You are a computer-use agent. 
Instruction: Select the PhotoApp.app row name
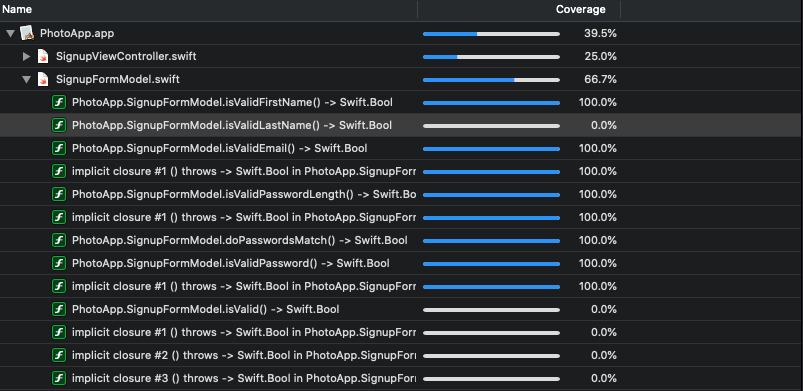point(77,33)
